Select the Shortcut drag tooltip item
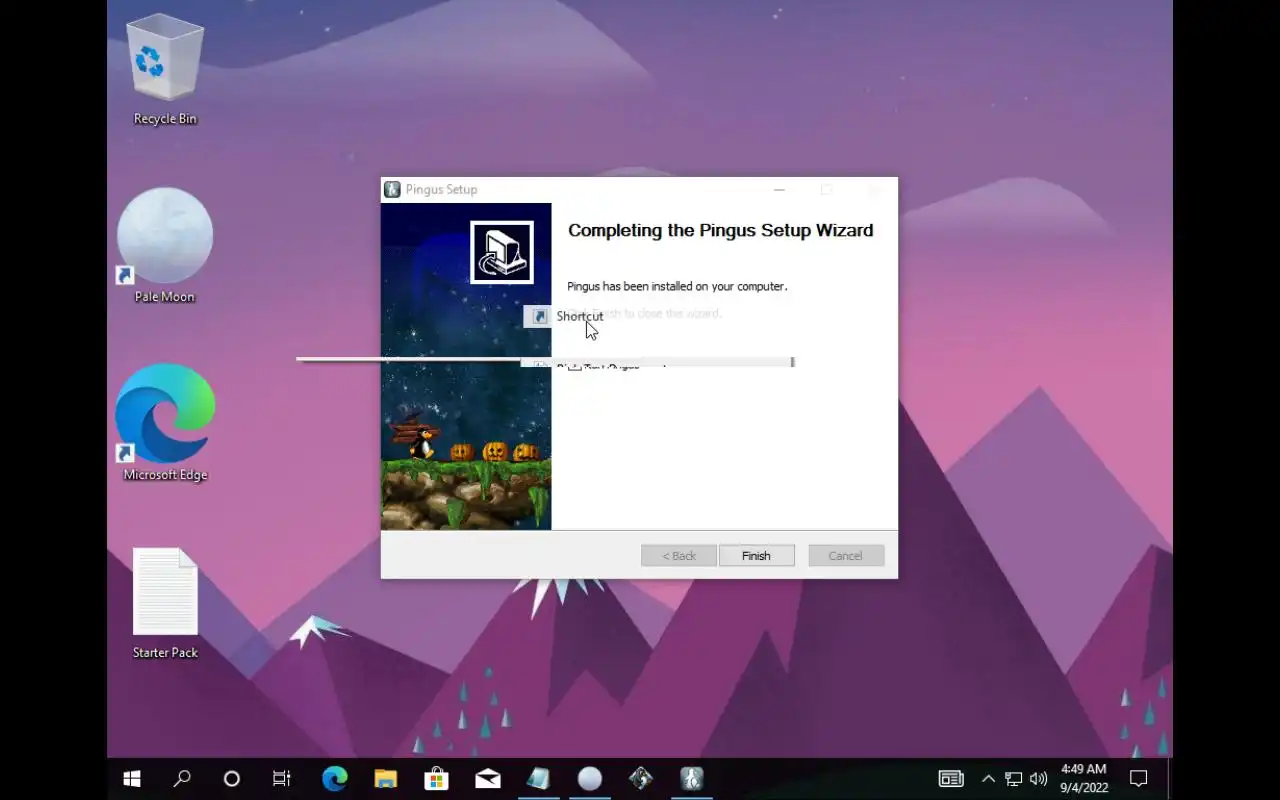The width and height of the screenshot is (1280, 800). [x=566, y=316]
